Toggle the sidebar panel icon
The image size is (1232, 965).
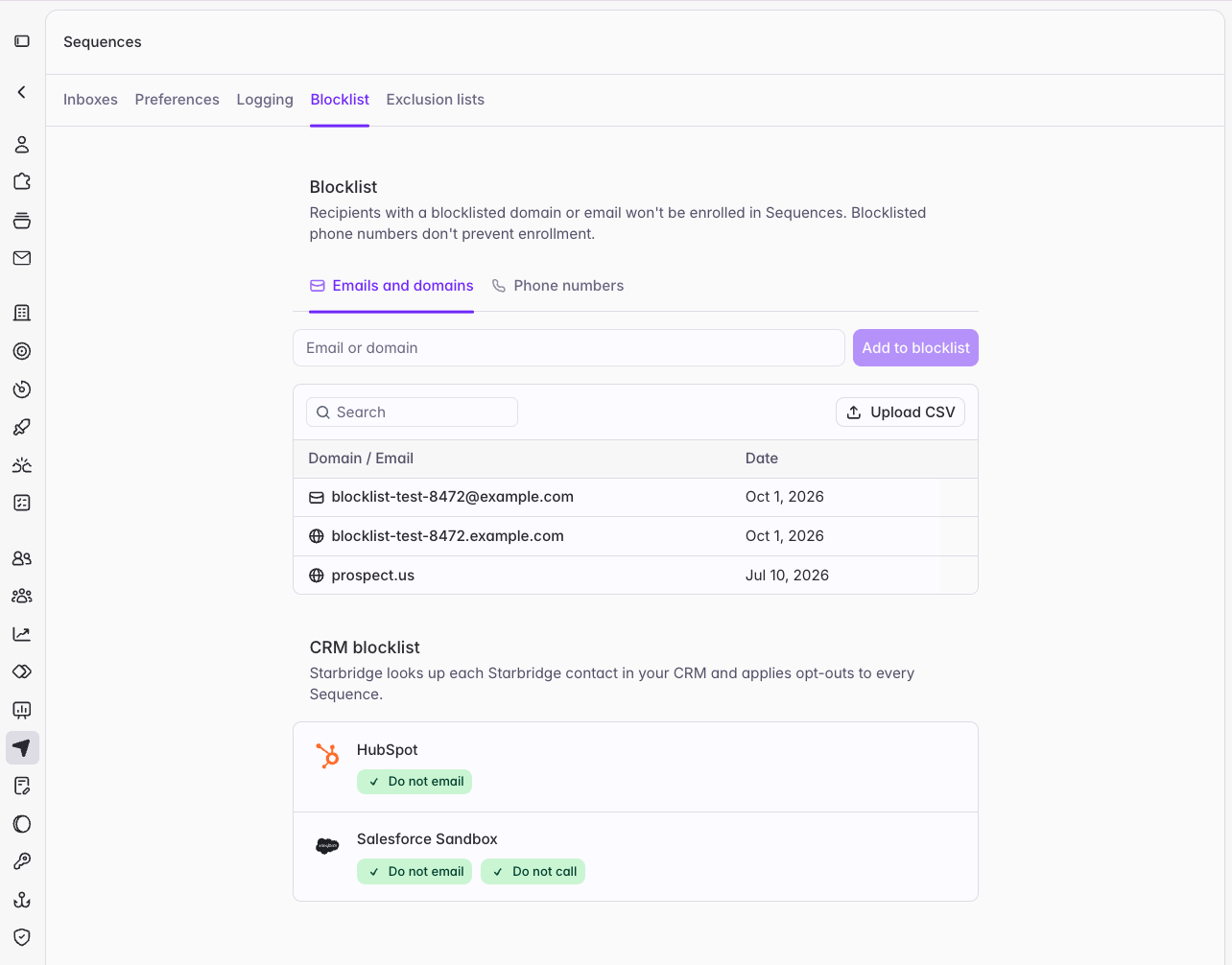click(x=22, y=41)
